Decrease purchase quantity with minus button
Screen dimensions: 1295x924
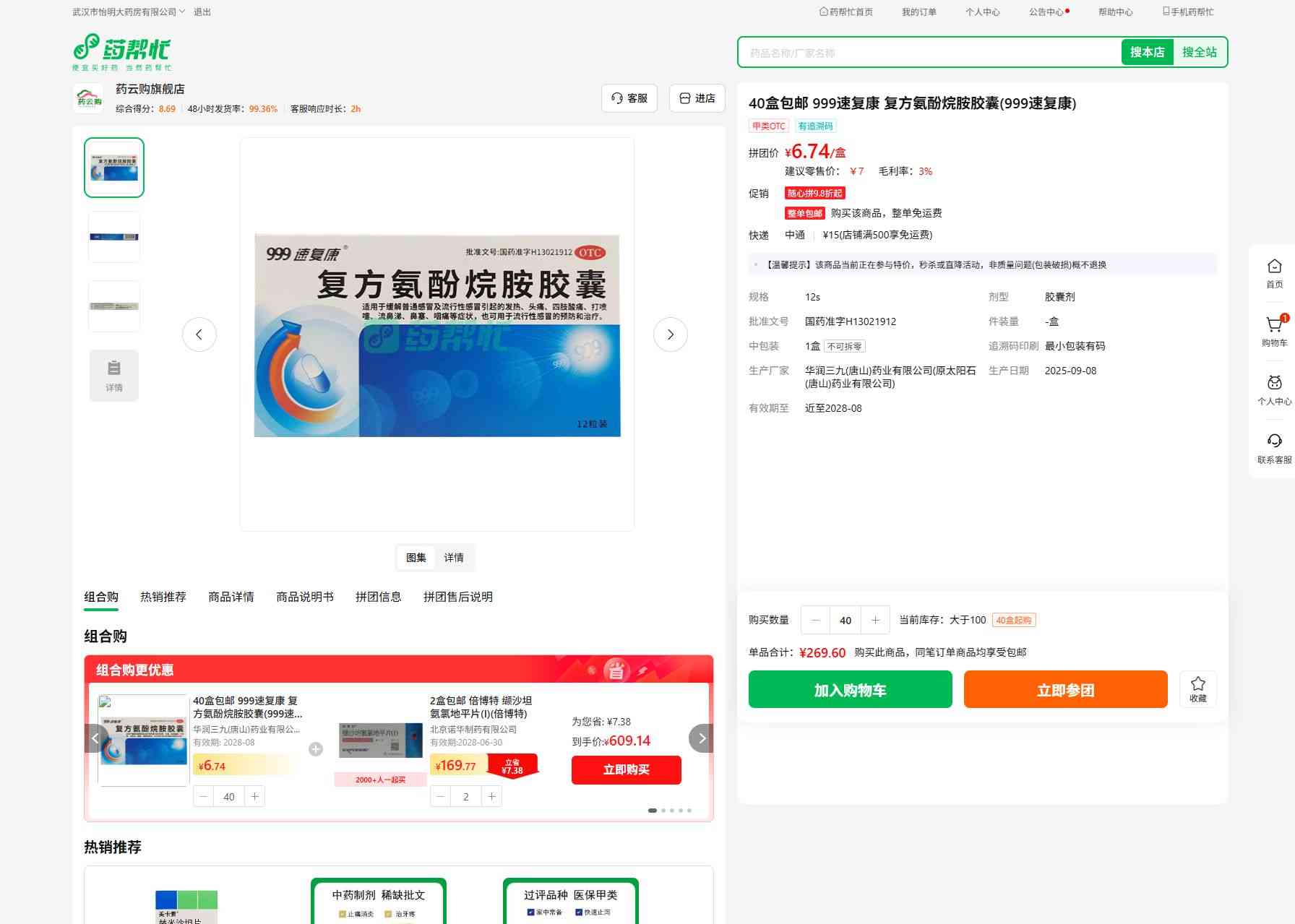(x=816, y=620)
